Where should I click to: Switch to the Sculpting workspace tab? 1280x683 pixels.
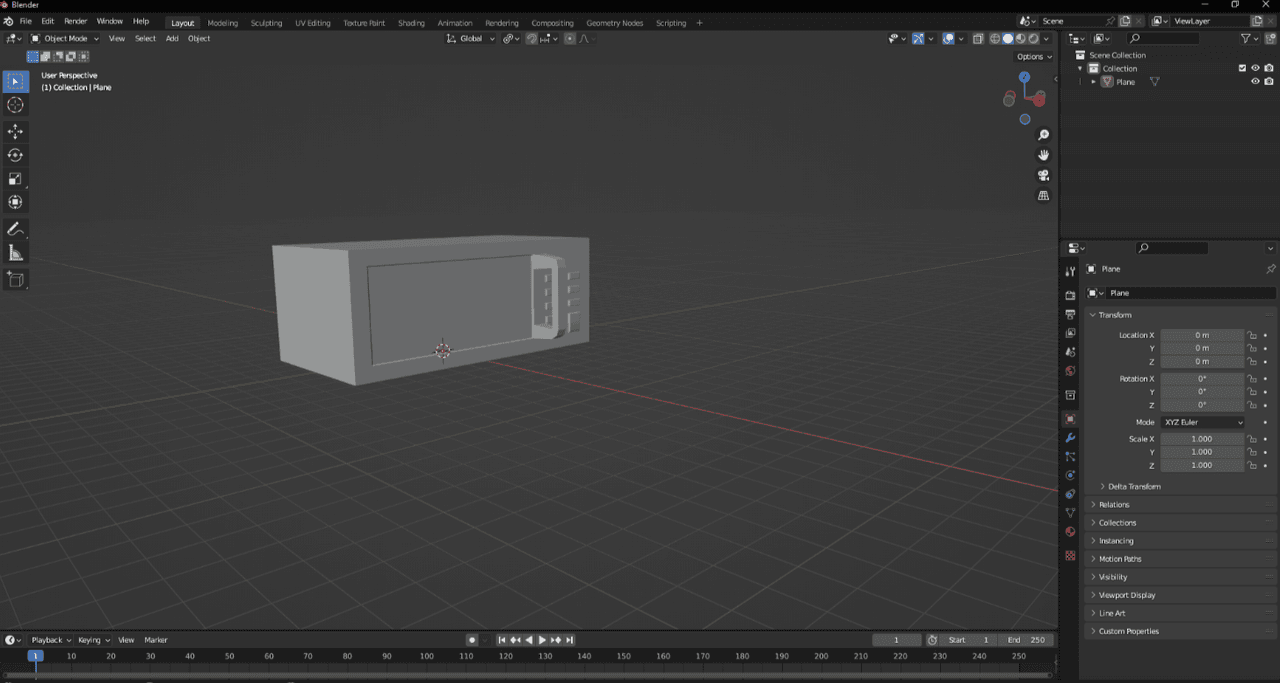pyautogui.click(x=266, y=23)
